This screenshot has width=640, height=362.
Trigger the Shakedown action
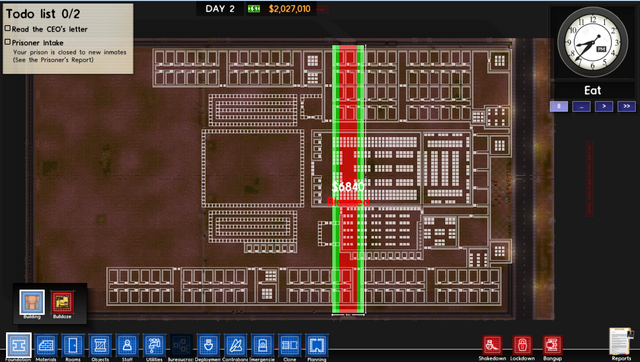(x=492, y=345)
